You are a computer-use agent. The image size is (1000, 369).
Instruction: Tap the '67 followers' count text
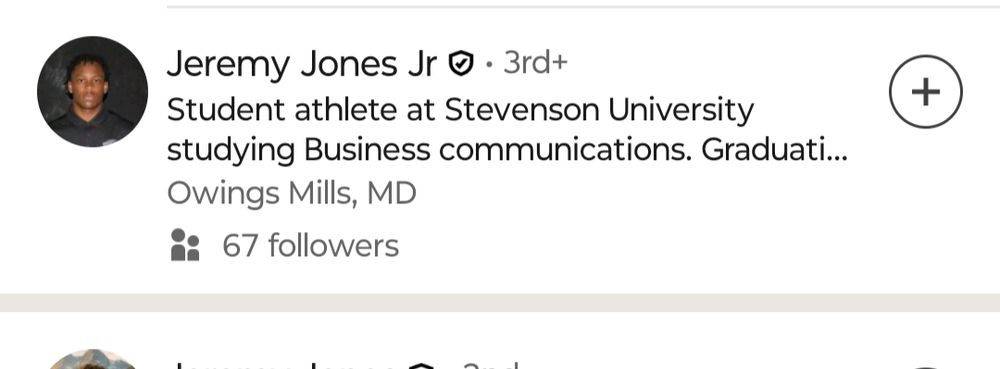(311, 245)
